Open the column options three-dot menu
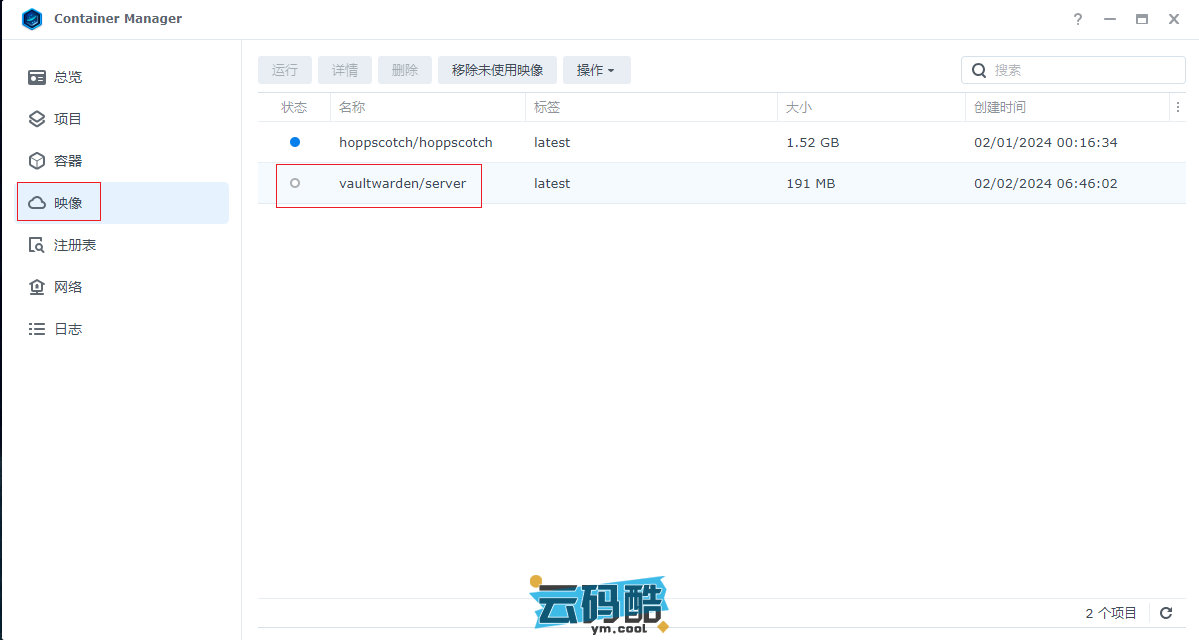Image resolution: width=1199 pixels, height=640 pixels. click(x=1178, y=107)
